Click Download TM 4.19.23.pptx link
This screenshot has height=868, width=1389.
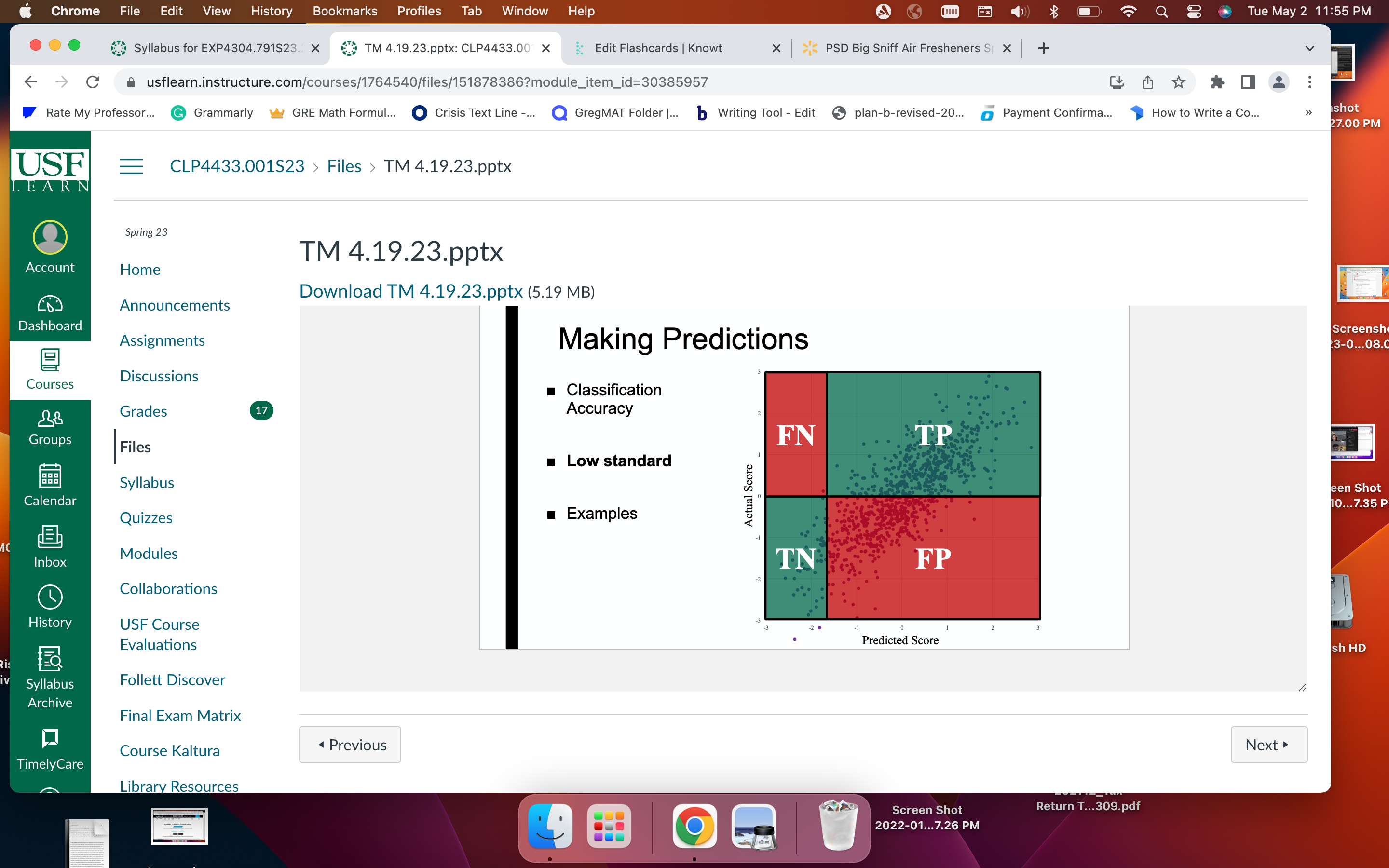pyautogui.click(x=409, y=291)
